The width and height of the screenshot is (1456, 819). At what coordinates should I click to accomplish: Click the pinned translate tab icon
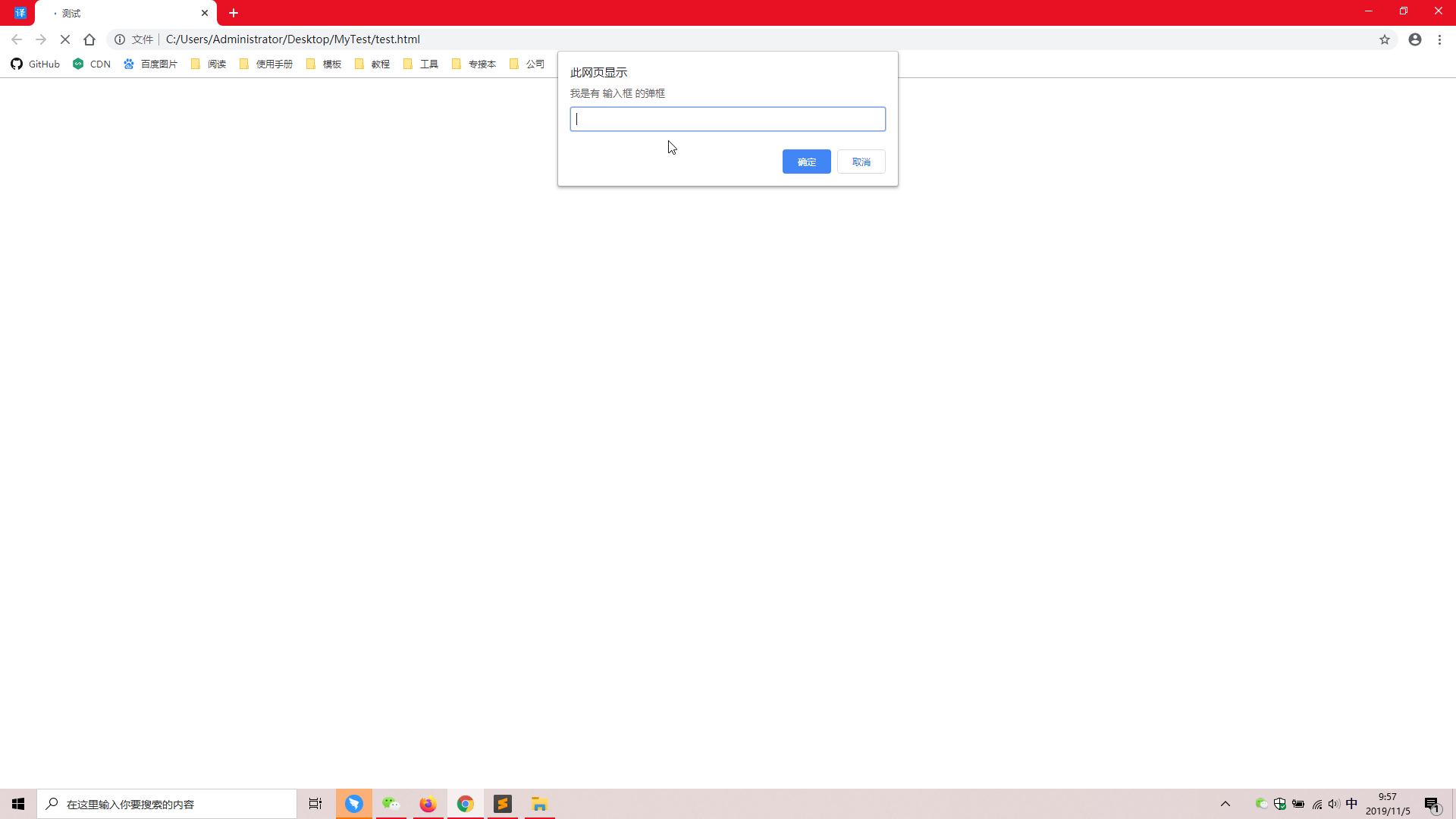pyautogui.click(x=20, y=13)
